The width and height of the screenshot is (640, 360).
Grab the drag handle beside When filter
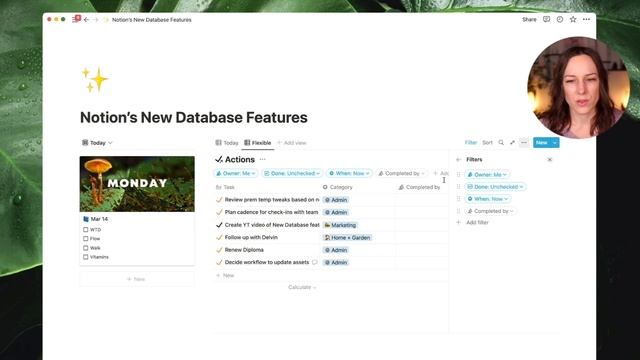(458, 199)
